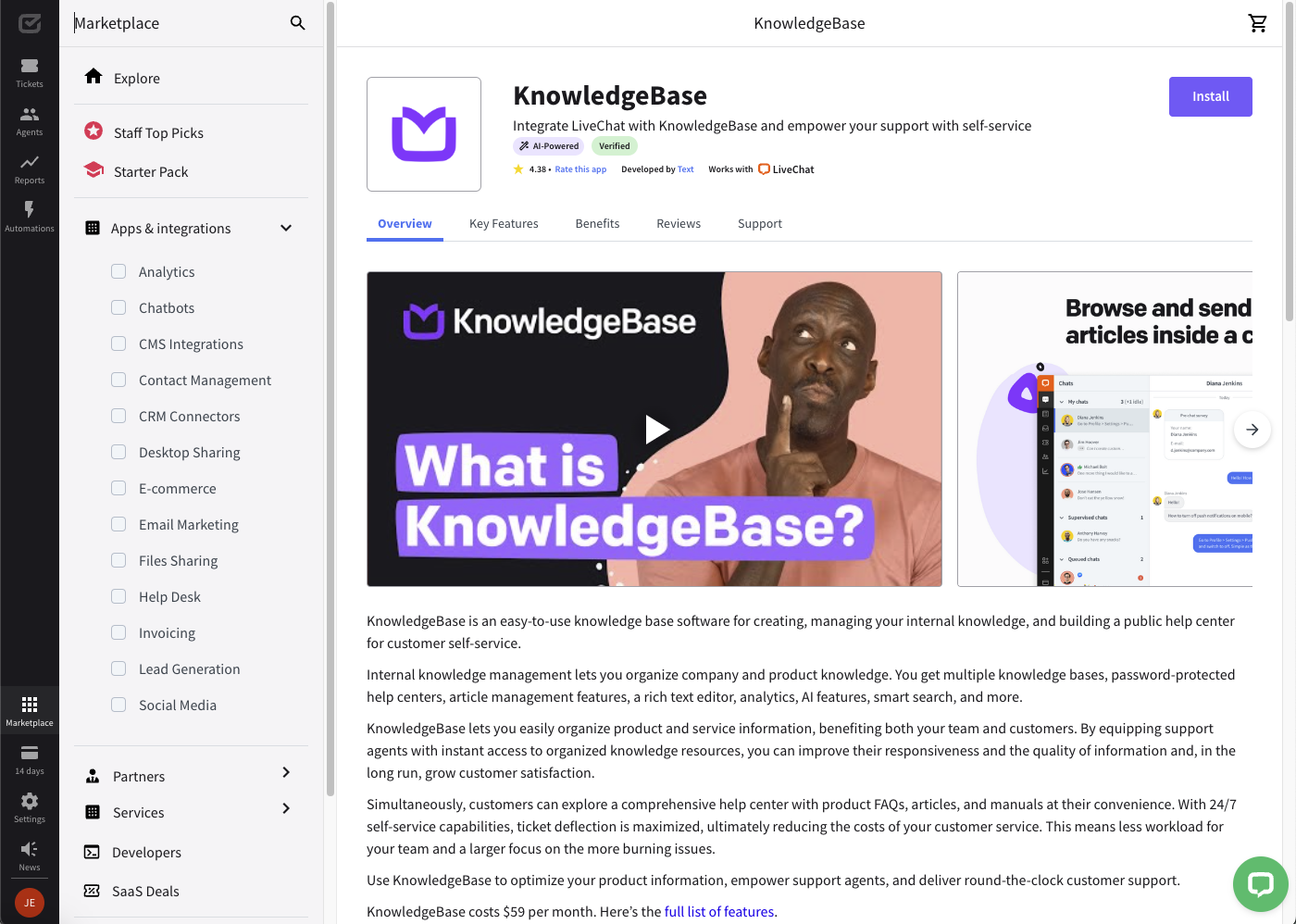This screenshot has height=924, width=1296.
Task: Switch to the Reviews tab
Action: [679, 224]
